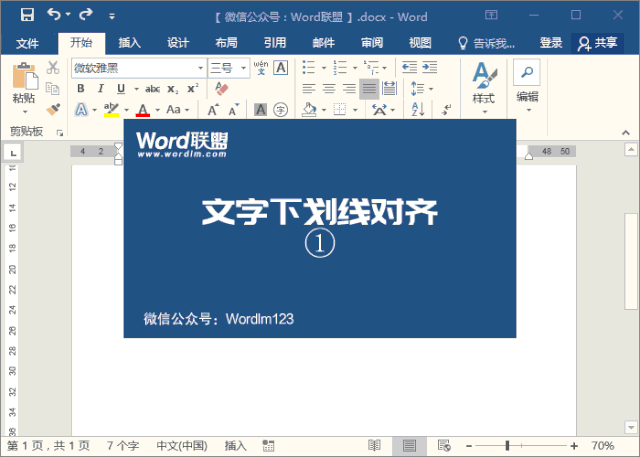The height and width of the screenshot is (457, 640).
Task: Switch to Web Layout view in status bar
Action: (444, 445)
